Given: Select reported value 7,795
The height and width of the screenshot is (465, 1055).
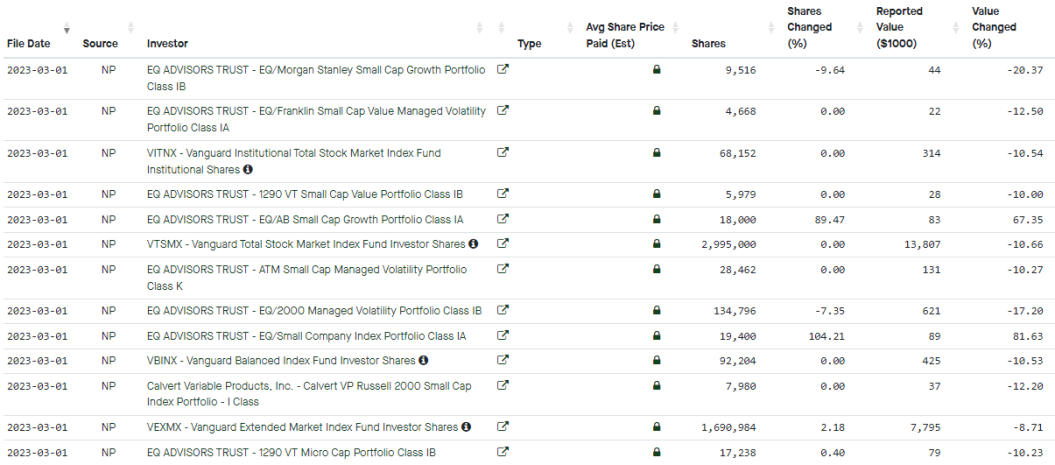Looking at the screenshot, I should [x=925, y=427].
